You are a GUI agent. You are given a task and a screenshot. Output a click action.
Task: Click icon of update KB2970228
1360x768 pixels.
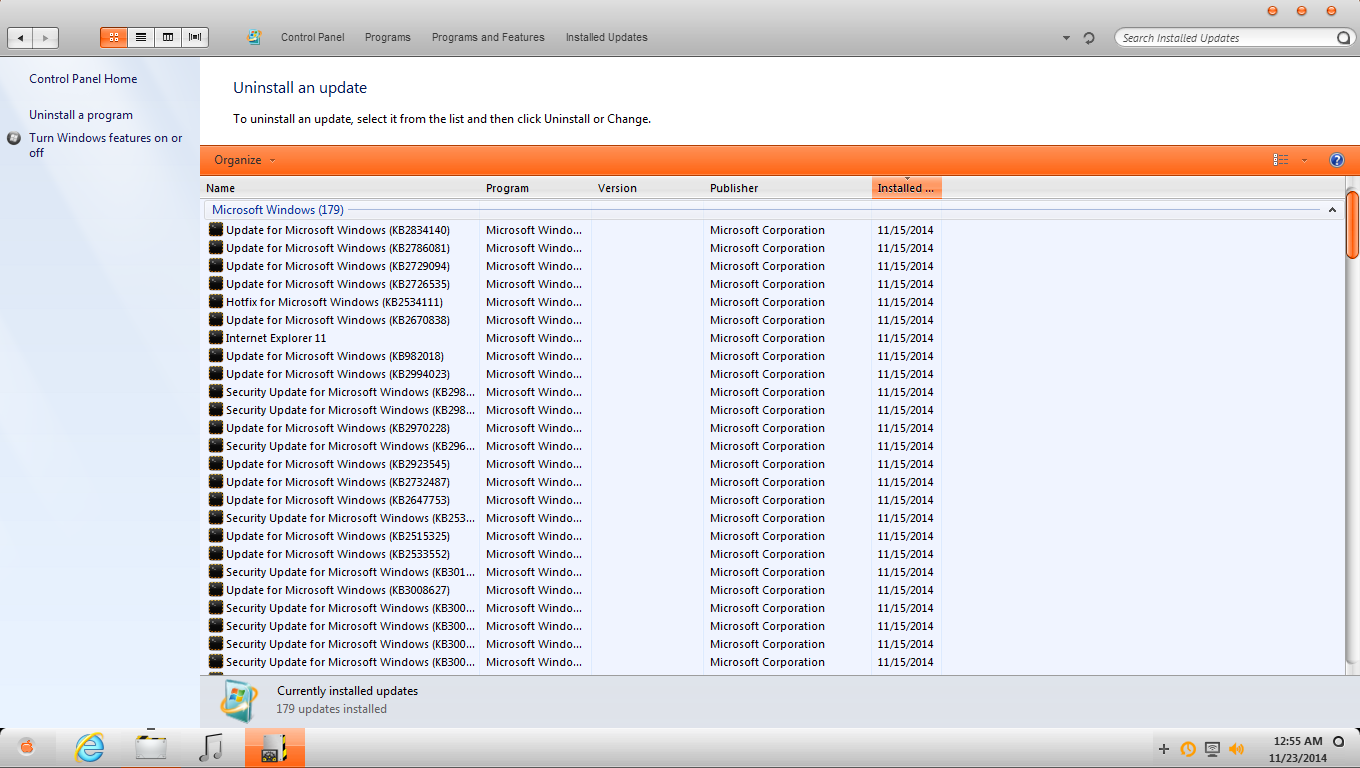[x=216, y=428]
